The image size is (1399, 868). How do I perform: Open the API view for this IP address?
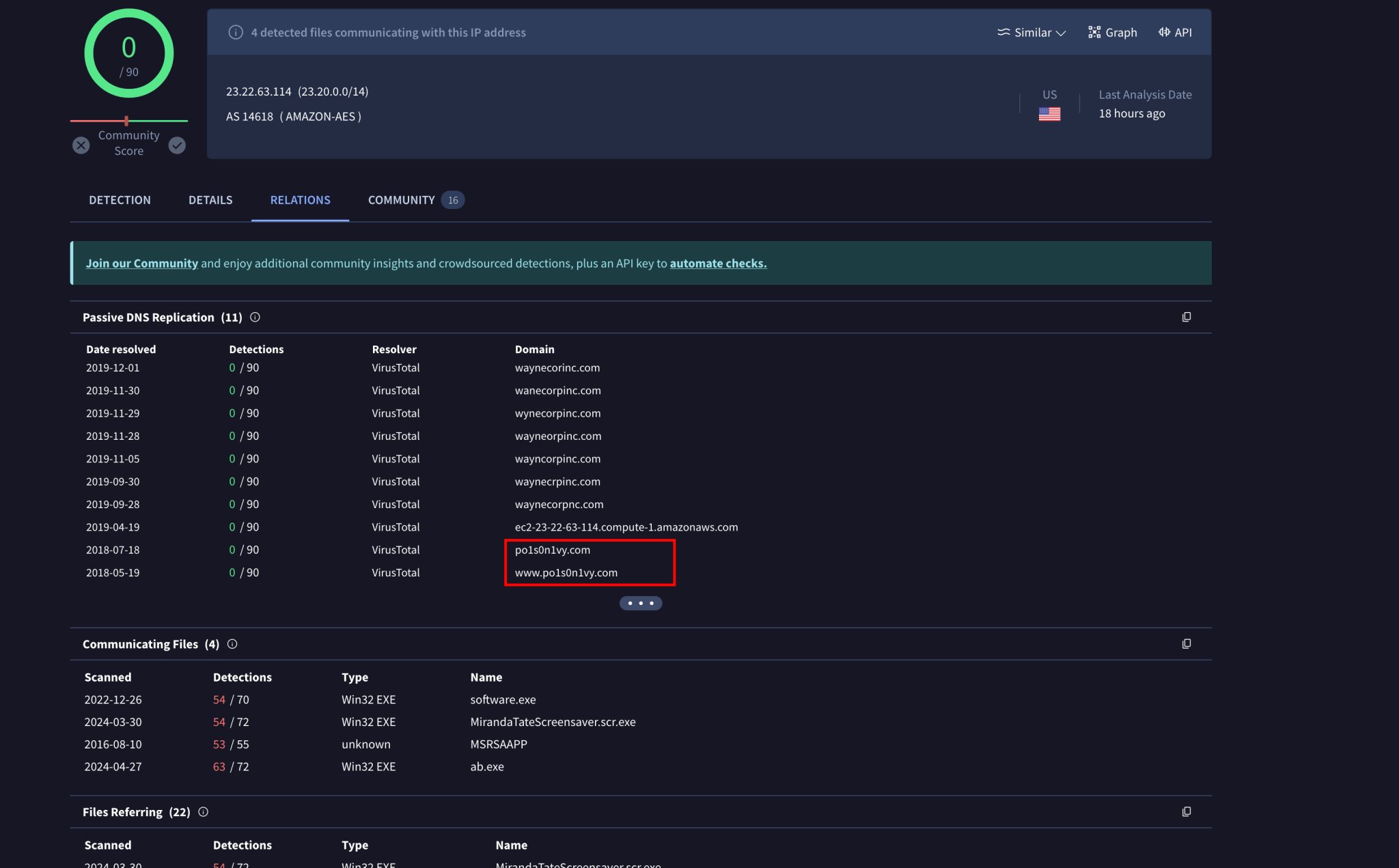(1174, 32)
